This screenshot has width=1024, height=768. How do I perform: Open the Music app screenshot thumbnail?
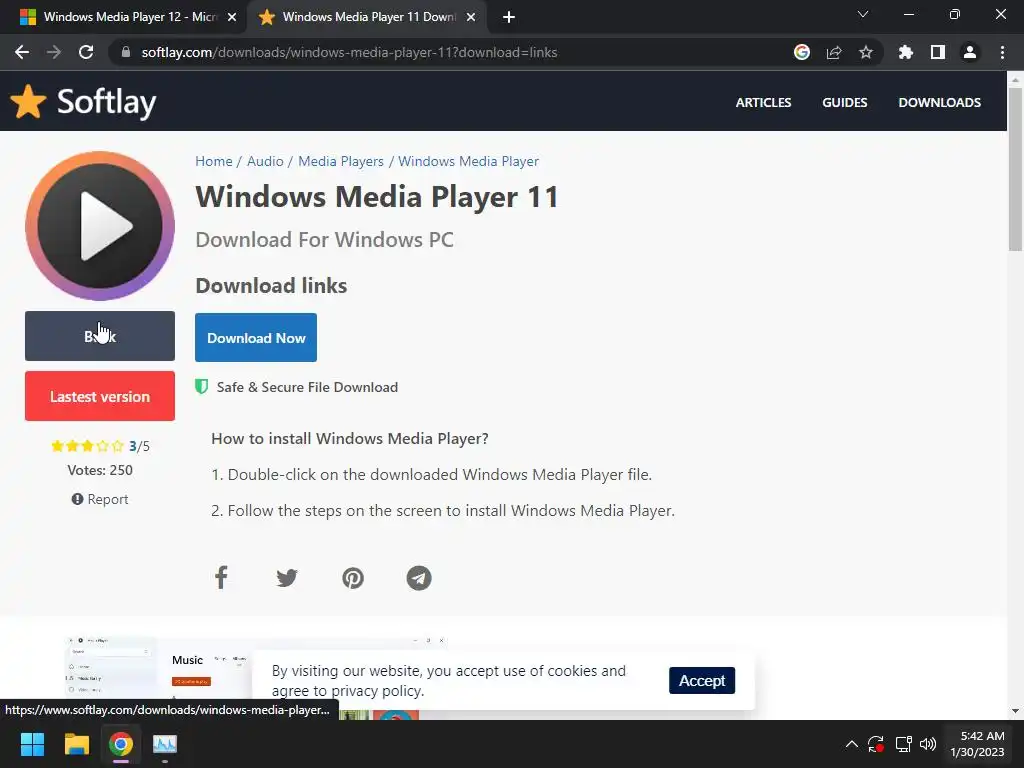[255, 677]
